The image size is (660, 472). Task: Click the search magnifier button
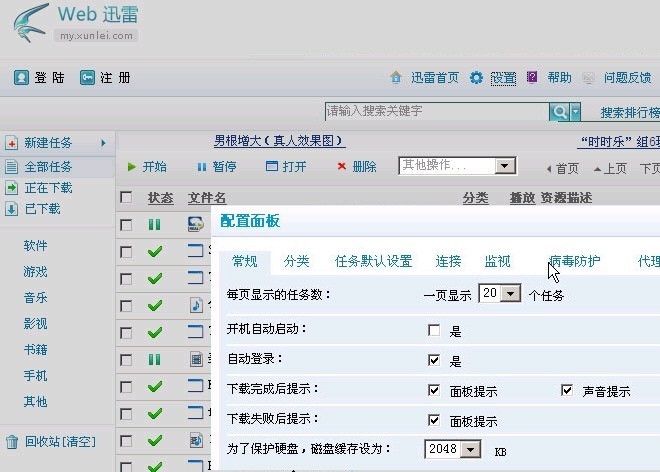[x=562, y=111]
